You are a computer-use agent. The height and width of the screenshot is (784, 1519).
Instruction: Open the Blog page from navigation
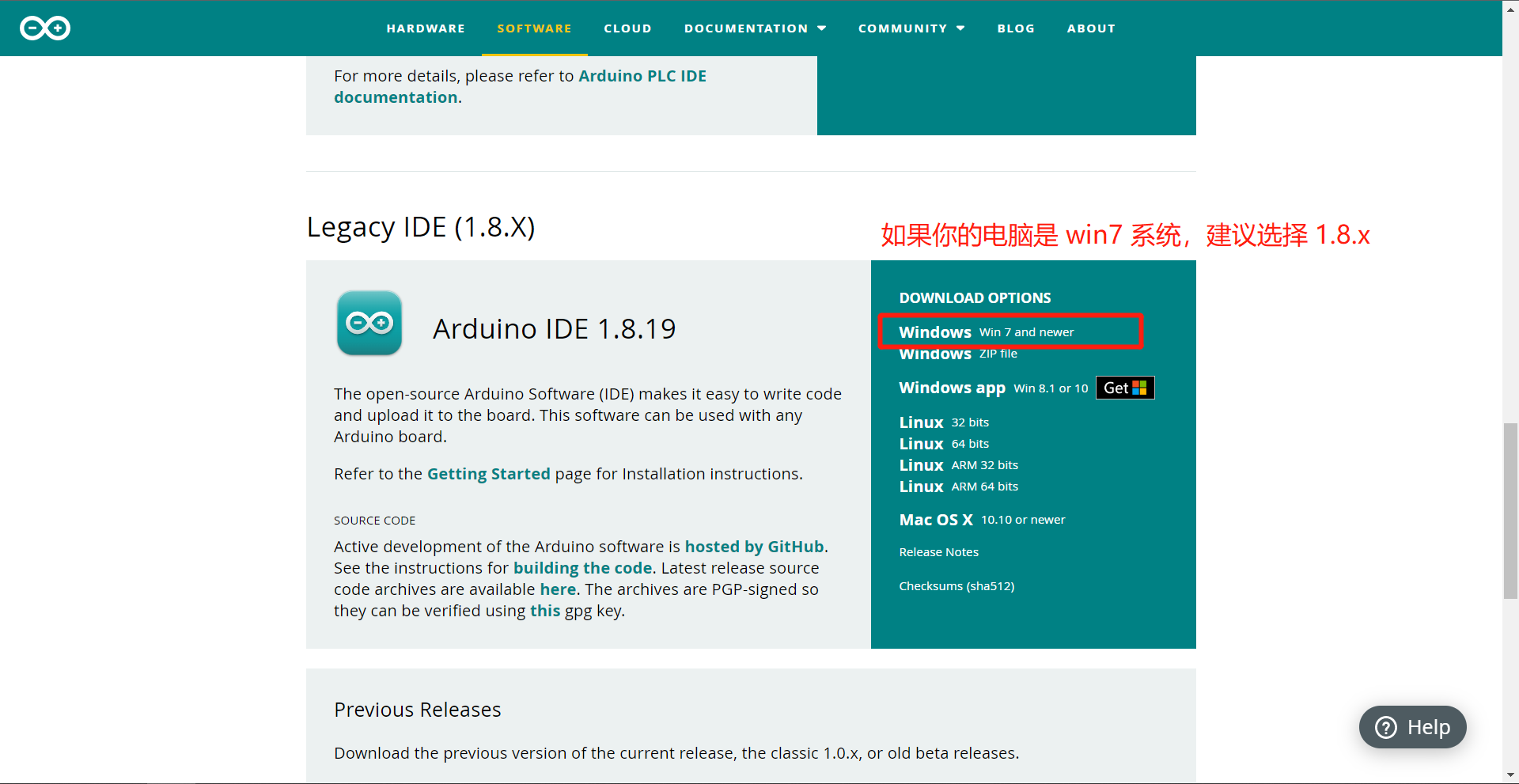[x=1016, y=28]
